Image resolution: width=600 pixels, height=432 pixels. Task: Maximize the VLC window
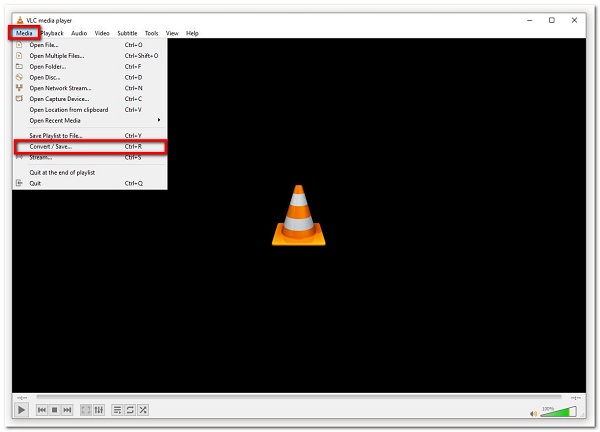pyautogui.click(x=552, y=20)
